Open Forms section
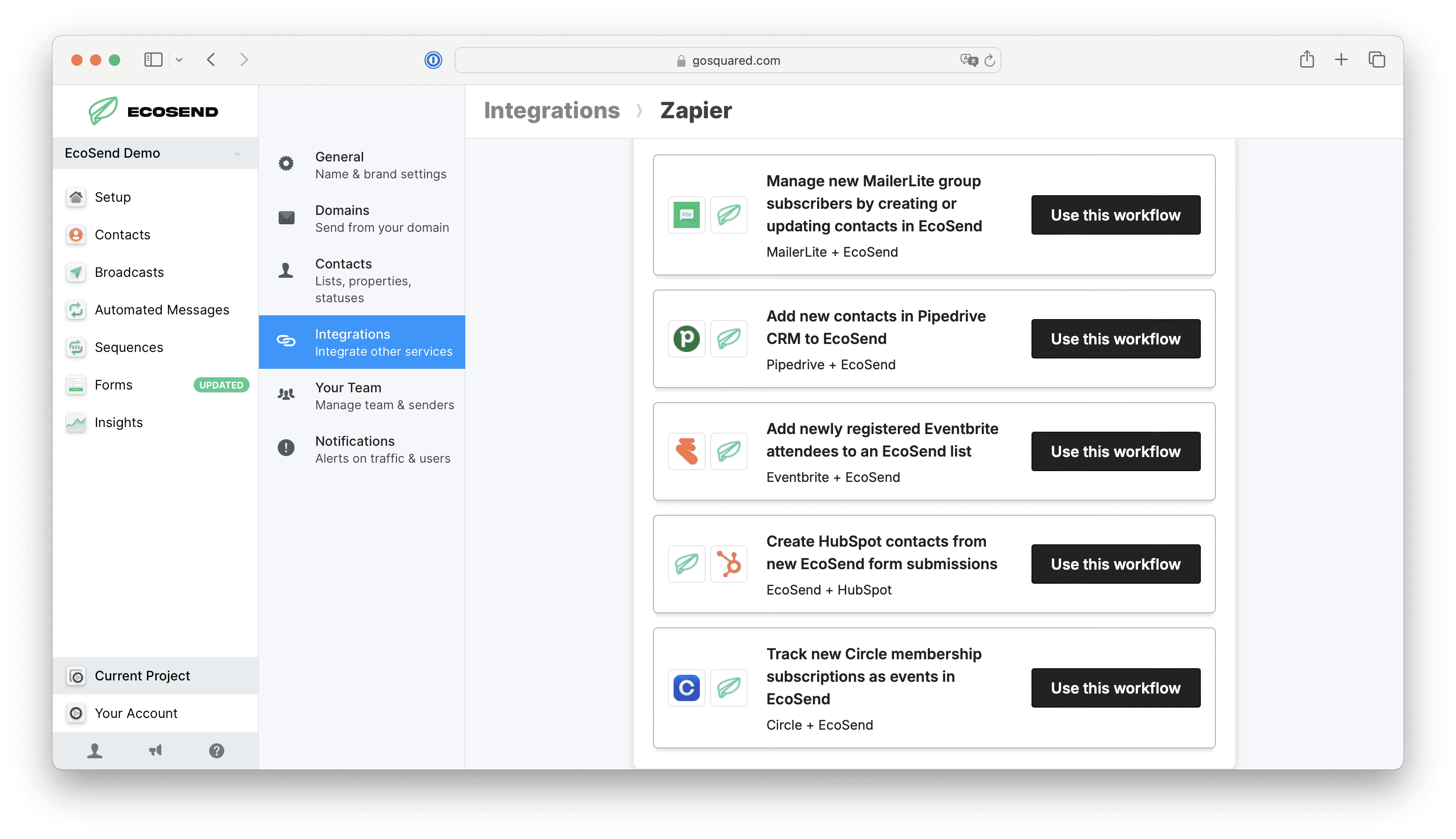Screen dimensions: 1456x839 [x=155, y=385]
